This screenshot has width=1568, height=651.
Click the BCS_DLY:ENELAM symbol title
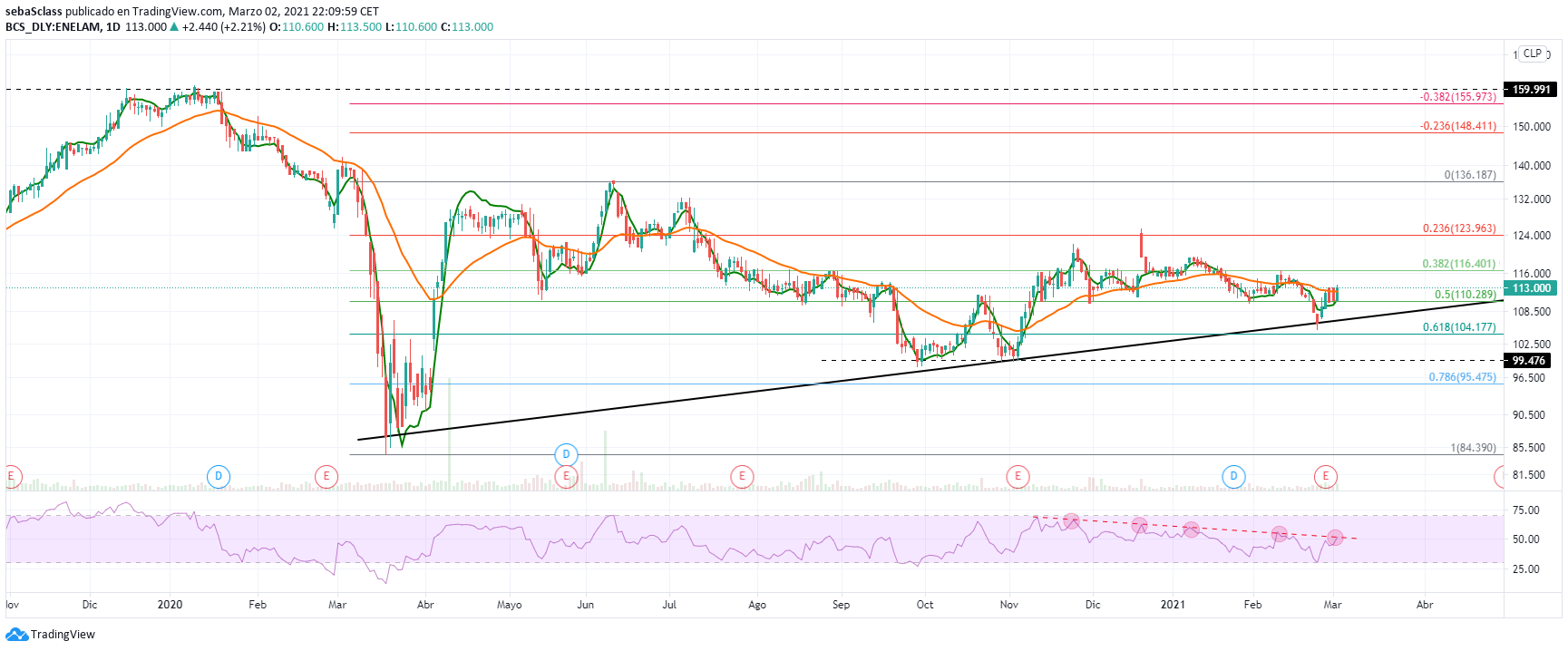53,27
